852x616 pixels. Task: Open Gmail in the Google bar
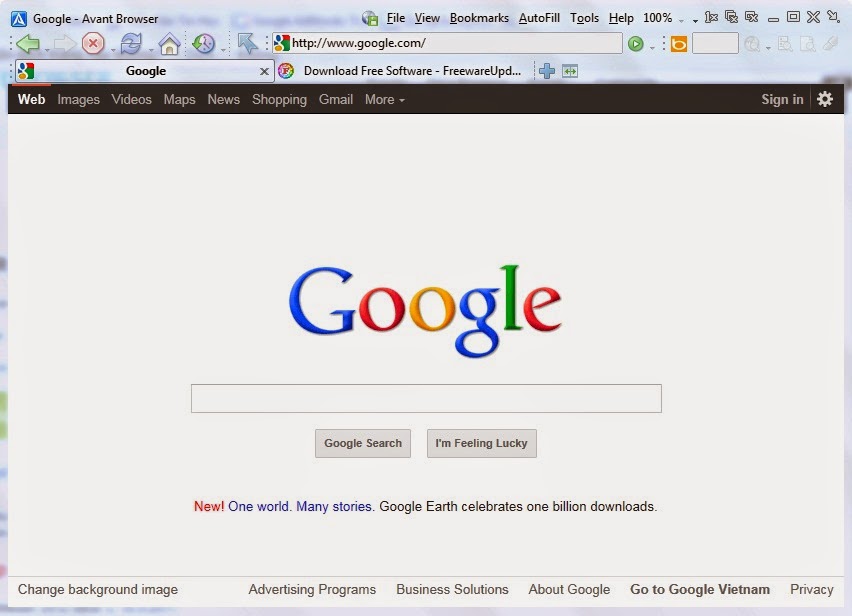336,99
